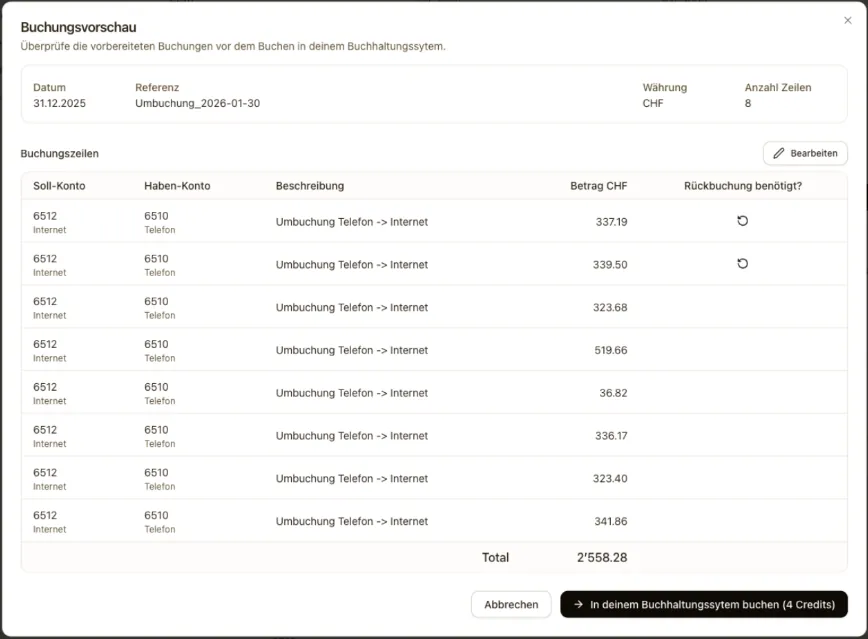Click the Soll-Konto 6512 in the 36.82 row
The image size is (868, 639).
[45, 387]
